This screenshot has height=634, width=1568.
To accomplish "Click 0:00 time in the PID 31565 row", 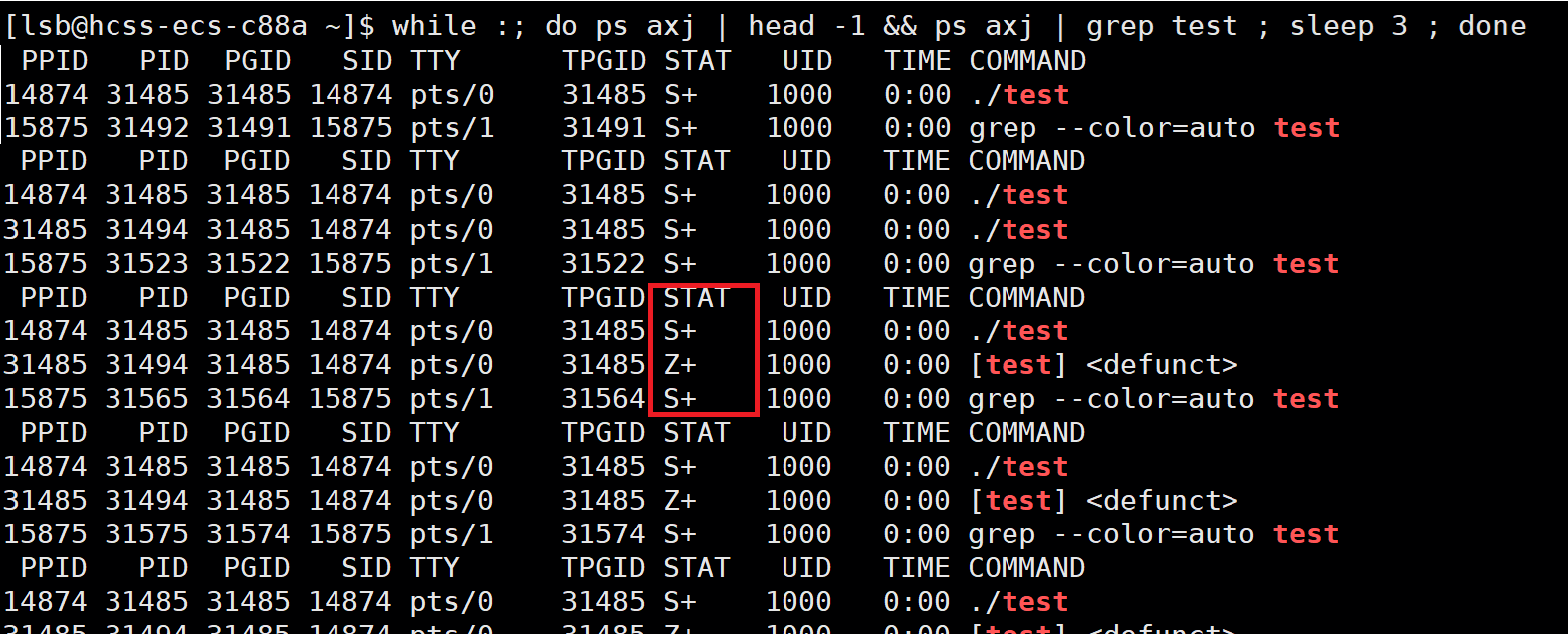I will (917, 399).
